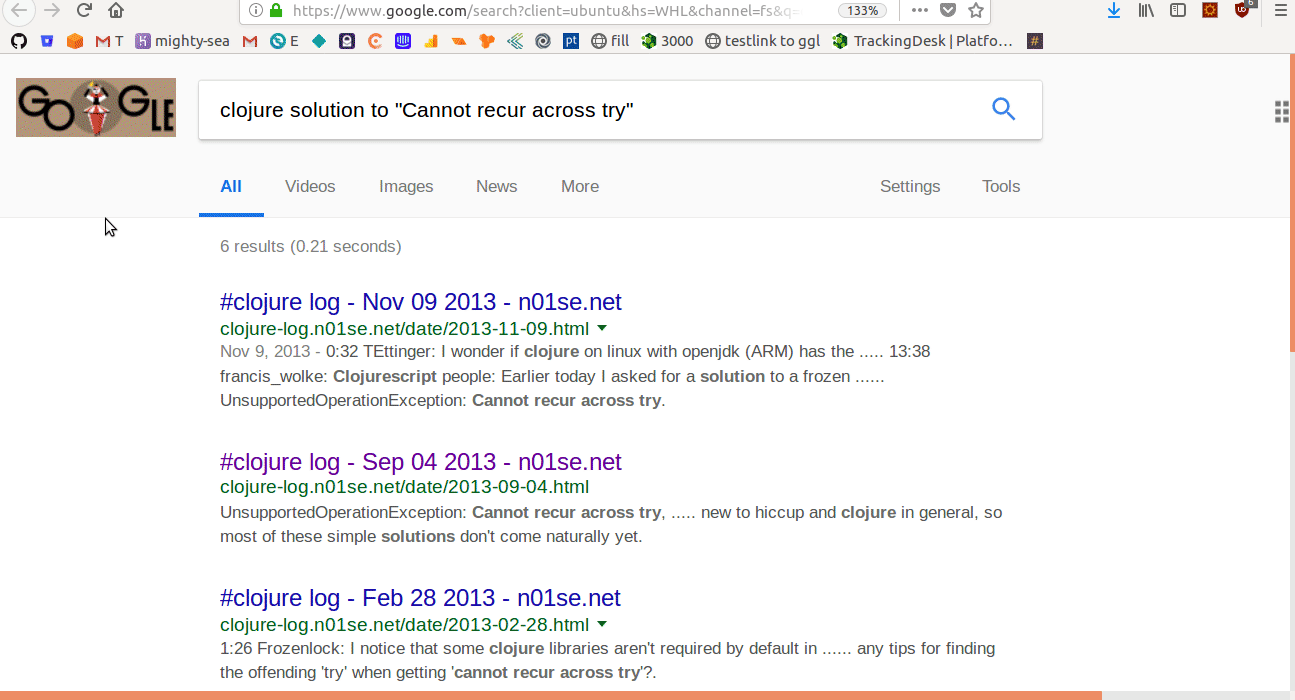The height and width of the screenshot is (700, 1295).
Task: Open the Firefox downloads panel
Action: (1114, 10)
